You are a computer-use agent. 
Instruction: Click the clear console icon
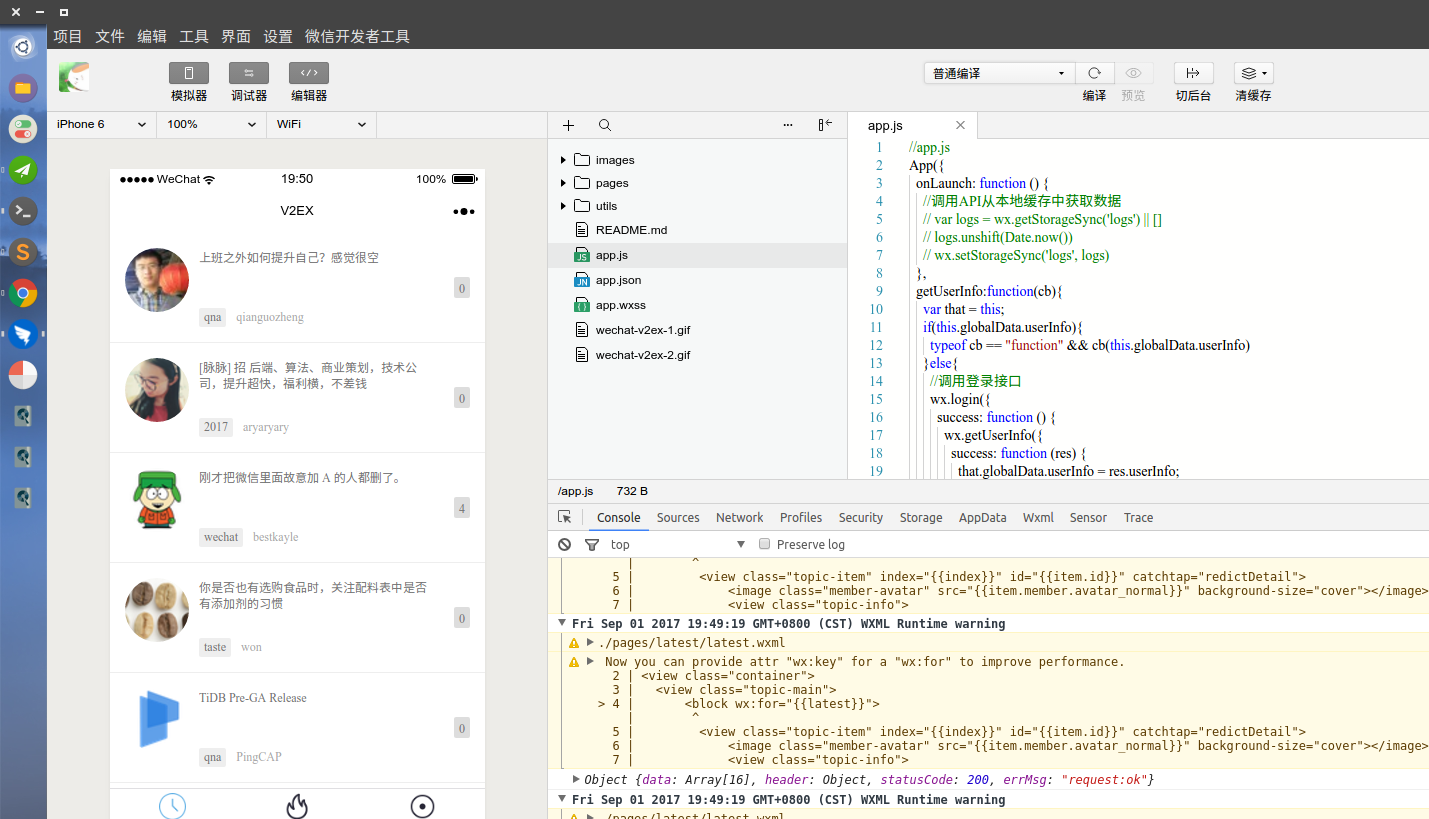click(x=564, y=544)
